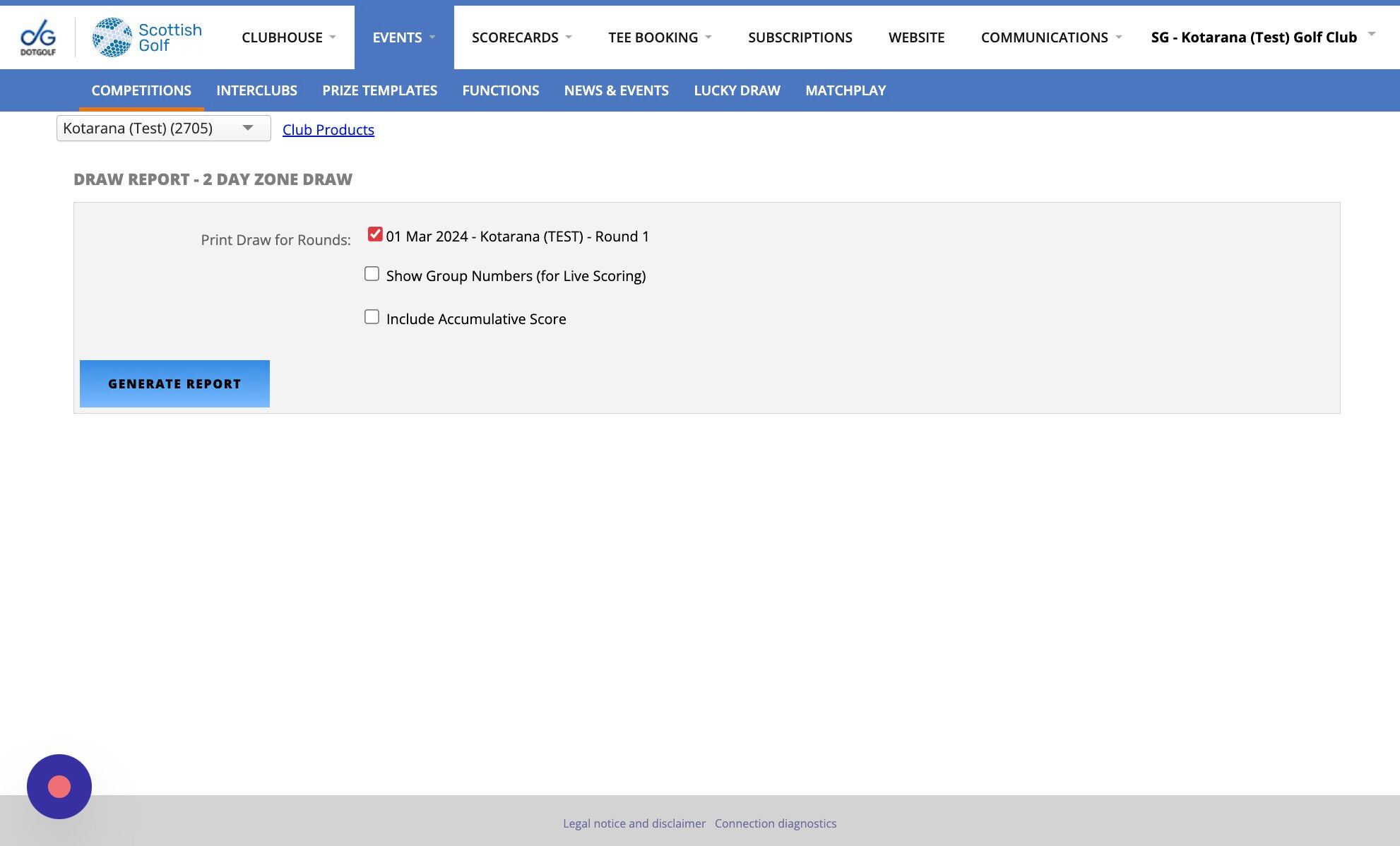Viewport: 1400px width, 846px height.
Task: Enable Show Group Numbers checkbox
Action: pos(372,274)
